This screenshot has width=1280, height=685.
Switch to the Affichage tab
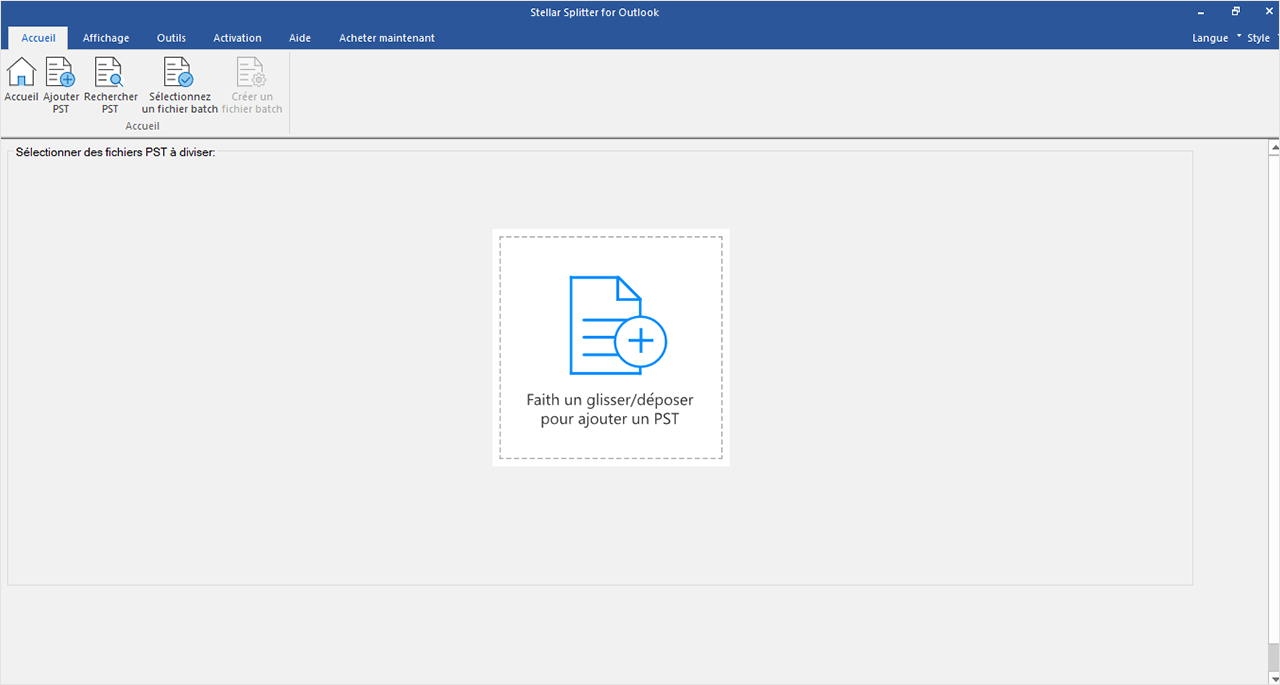(106, 38)
